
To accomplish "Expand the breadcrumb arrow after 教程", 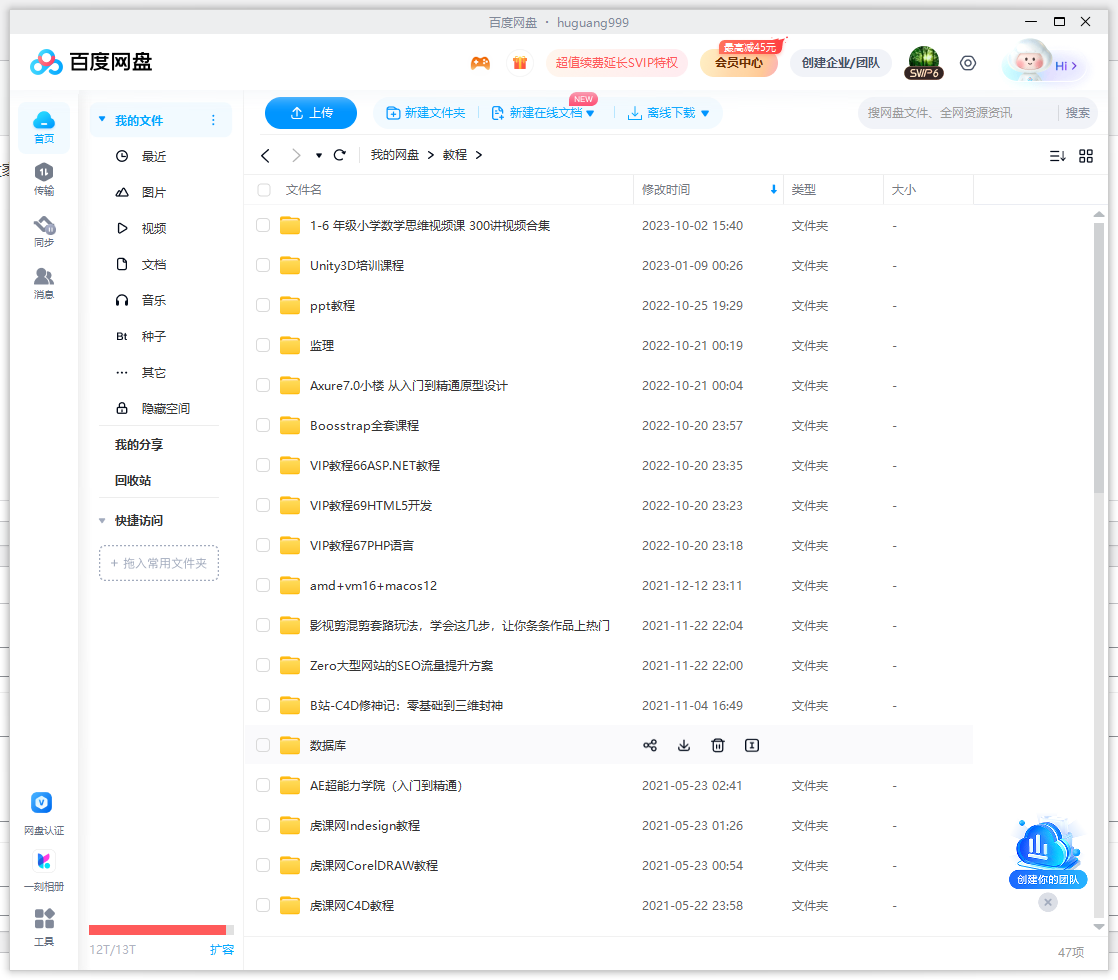I will 478,155.
